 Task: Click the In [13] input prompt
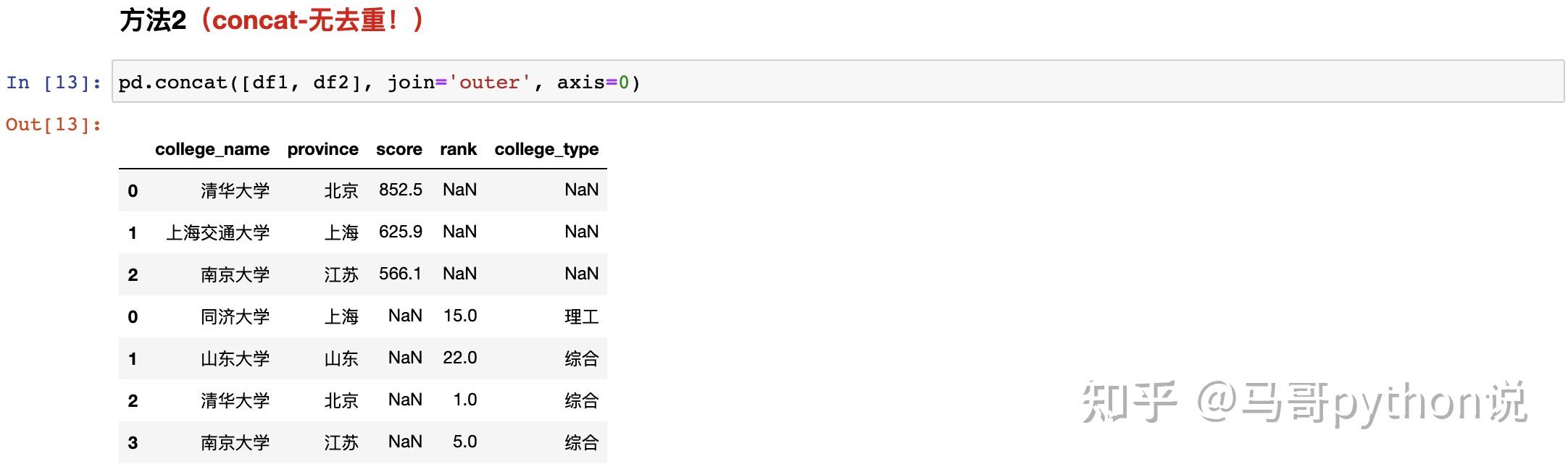(53, 83)
